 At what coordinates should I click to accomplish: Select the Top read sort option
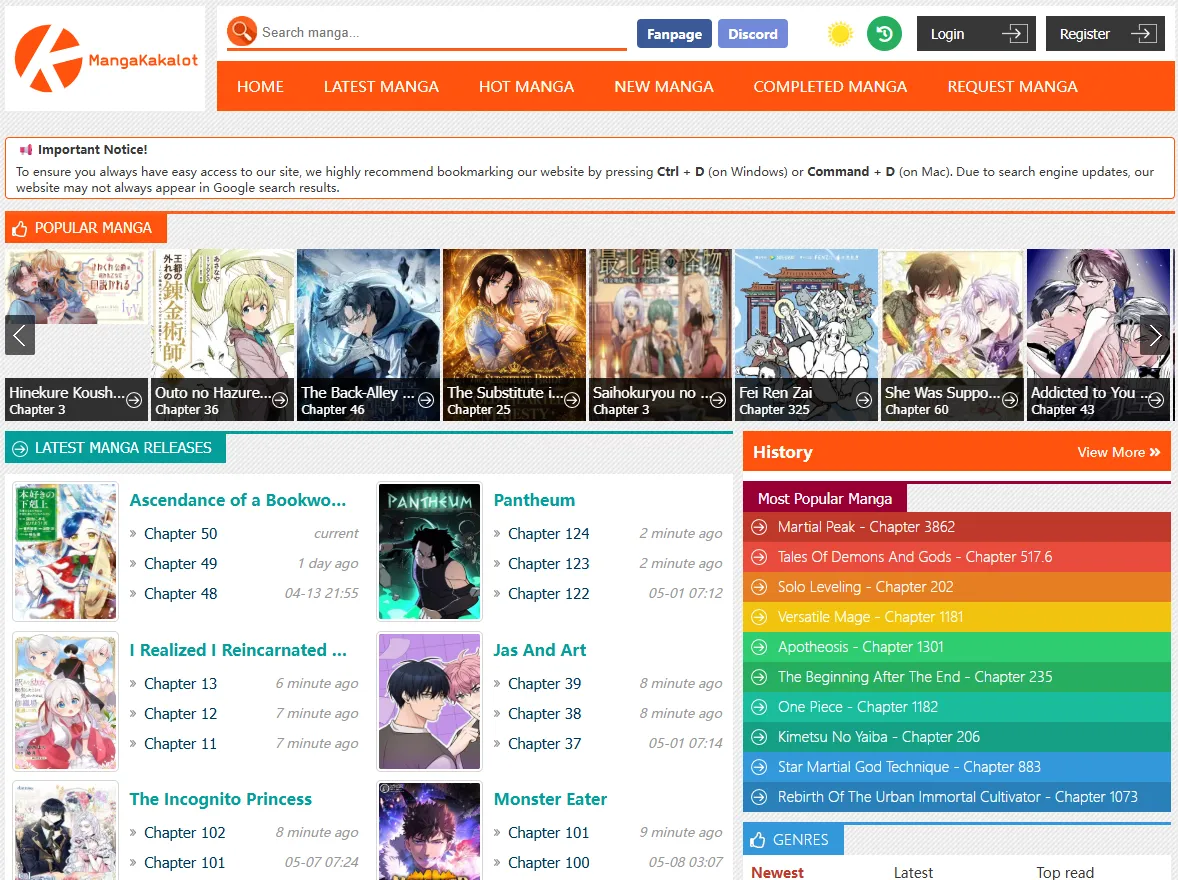coord(1065,872)
